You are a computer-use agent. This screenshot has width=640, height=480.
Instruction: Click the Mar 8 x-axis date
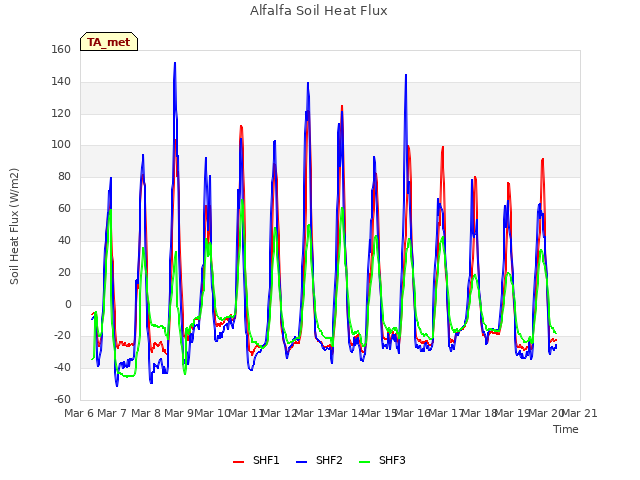146,413
